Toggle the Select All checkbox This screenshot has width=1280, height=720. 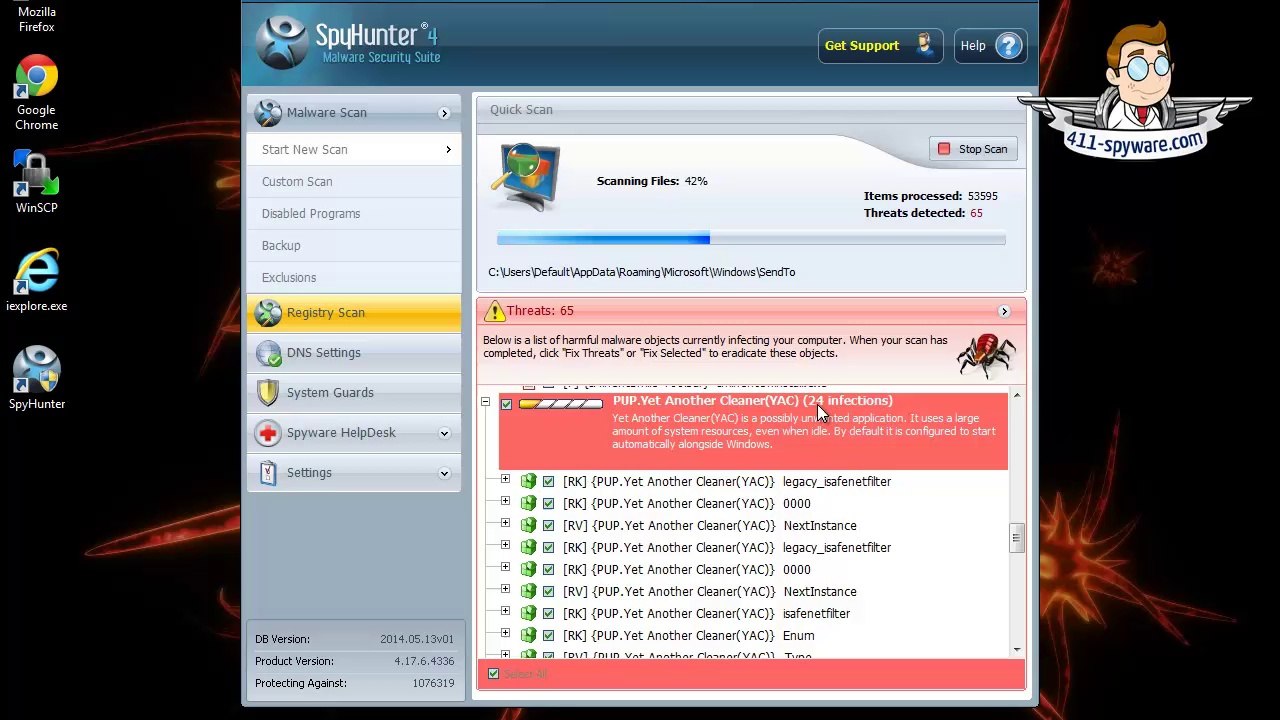[x=493, y=675]
